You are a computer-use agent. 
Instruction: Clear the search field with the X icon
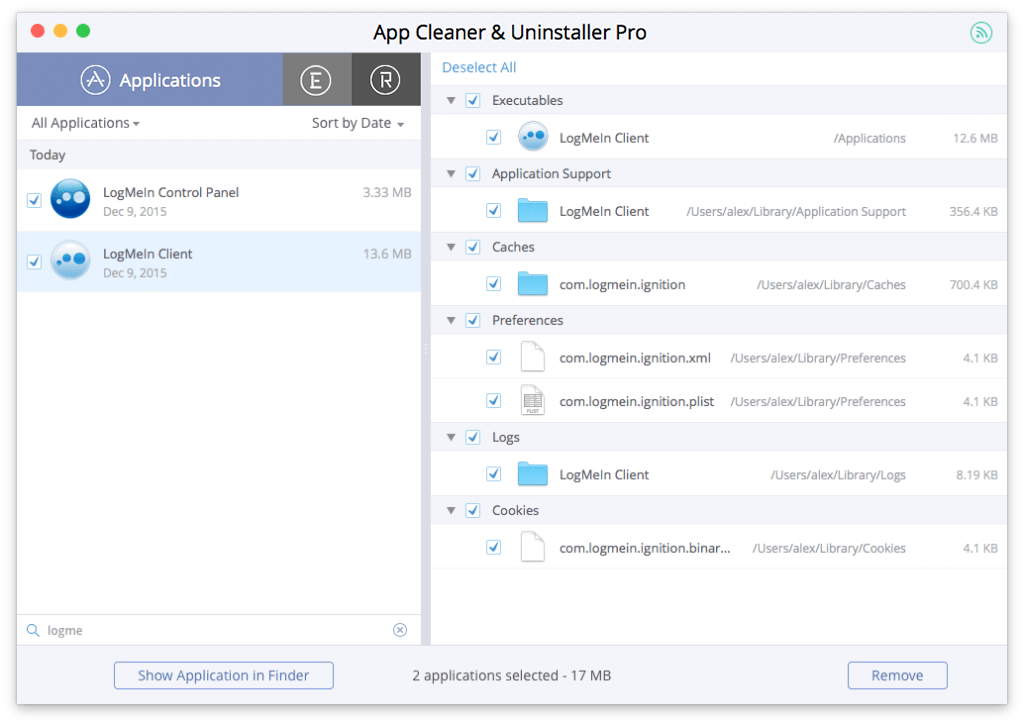(x=400, y=630)
